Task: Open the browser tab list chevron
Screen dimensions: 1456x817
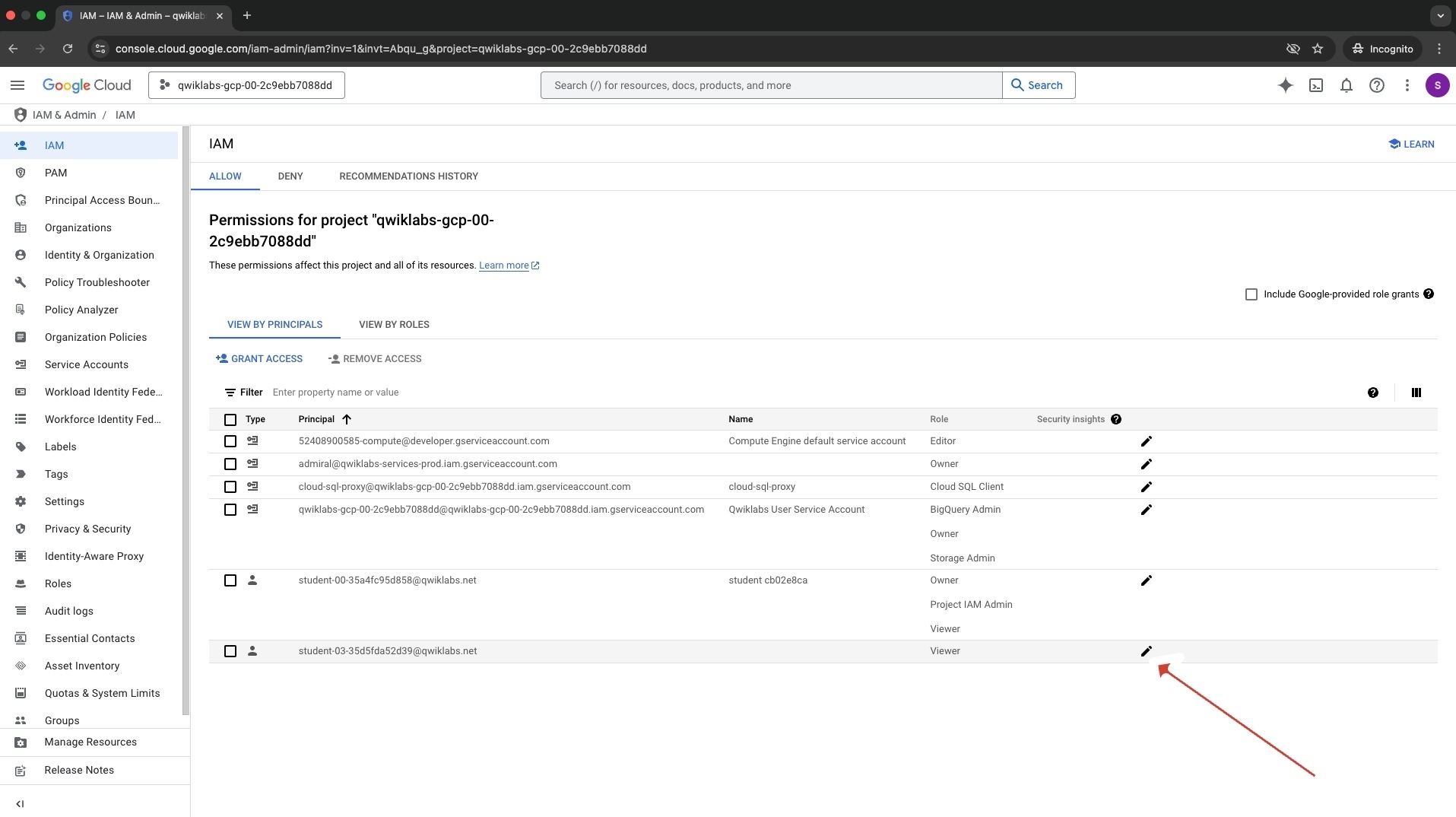Action: (x=1440, y=15)
